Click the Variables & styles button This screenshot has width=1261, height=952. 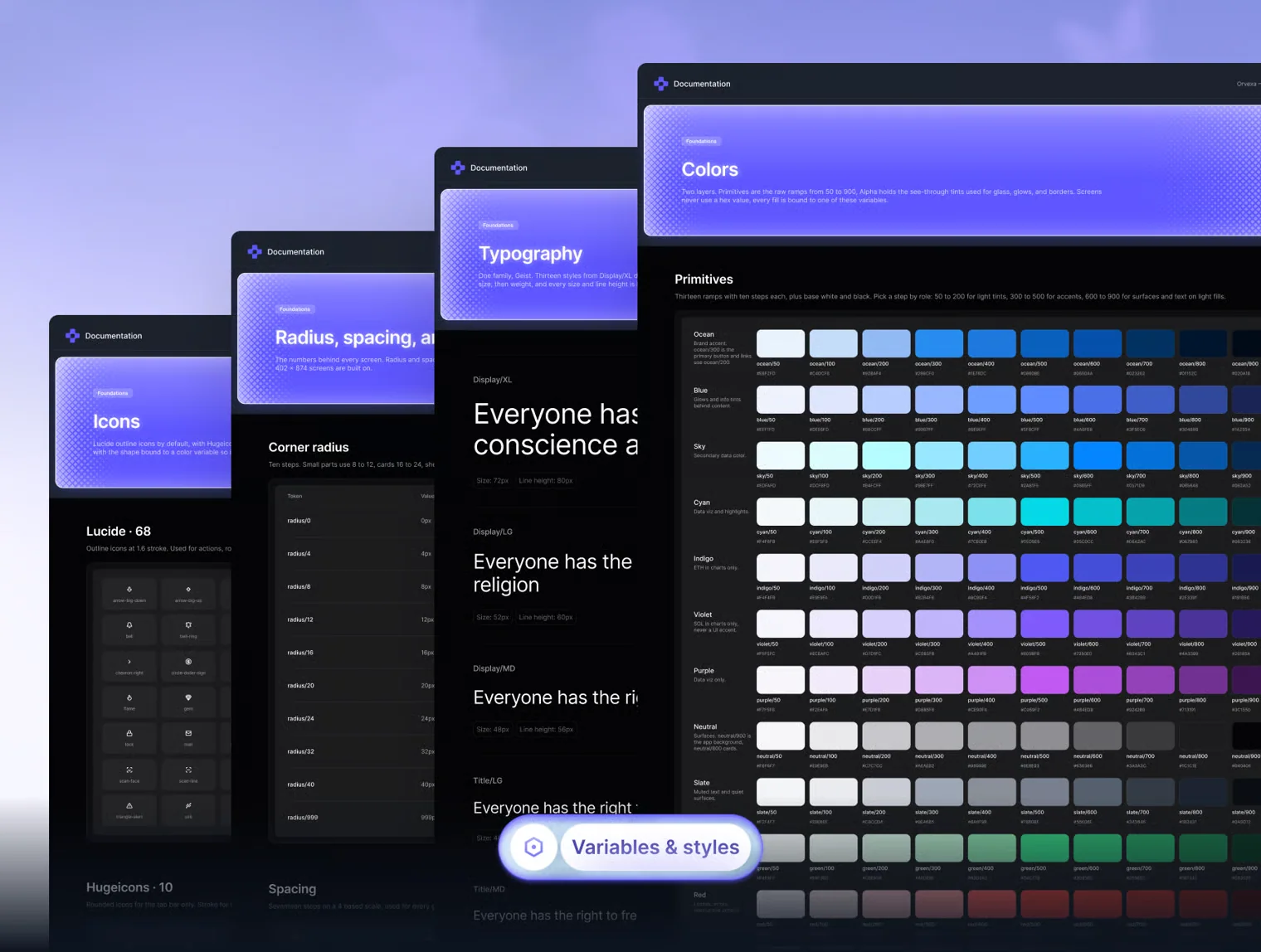coord(655,847)
